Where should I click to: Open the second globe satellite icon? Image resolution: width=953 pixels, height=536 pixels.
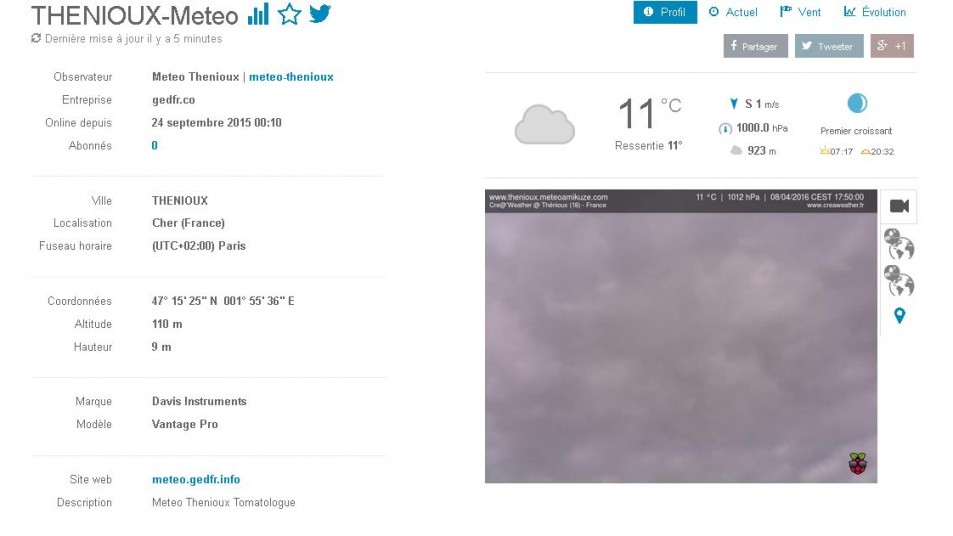click(x=899, y=280)
